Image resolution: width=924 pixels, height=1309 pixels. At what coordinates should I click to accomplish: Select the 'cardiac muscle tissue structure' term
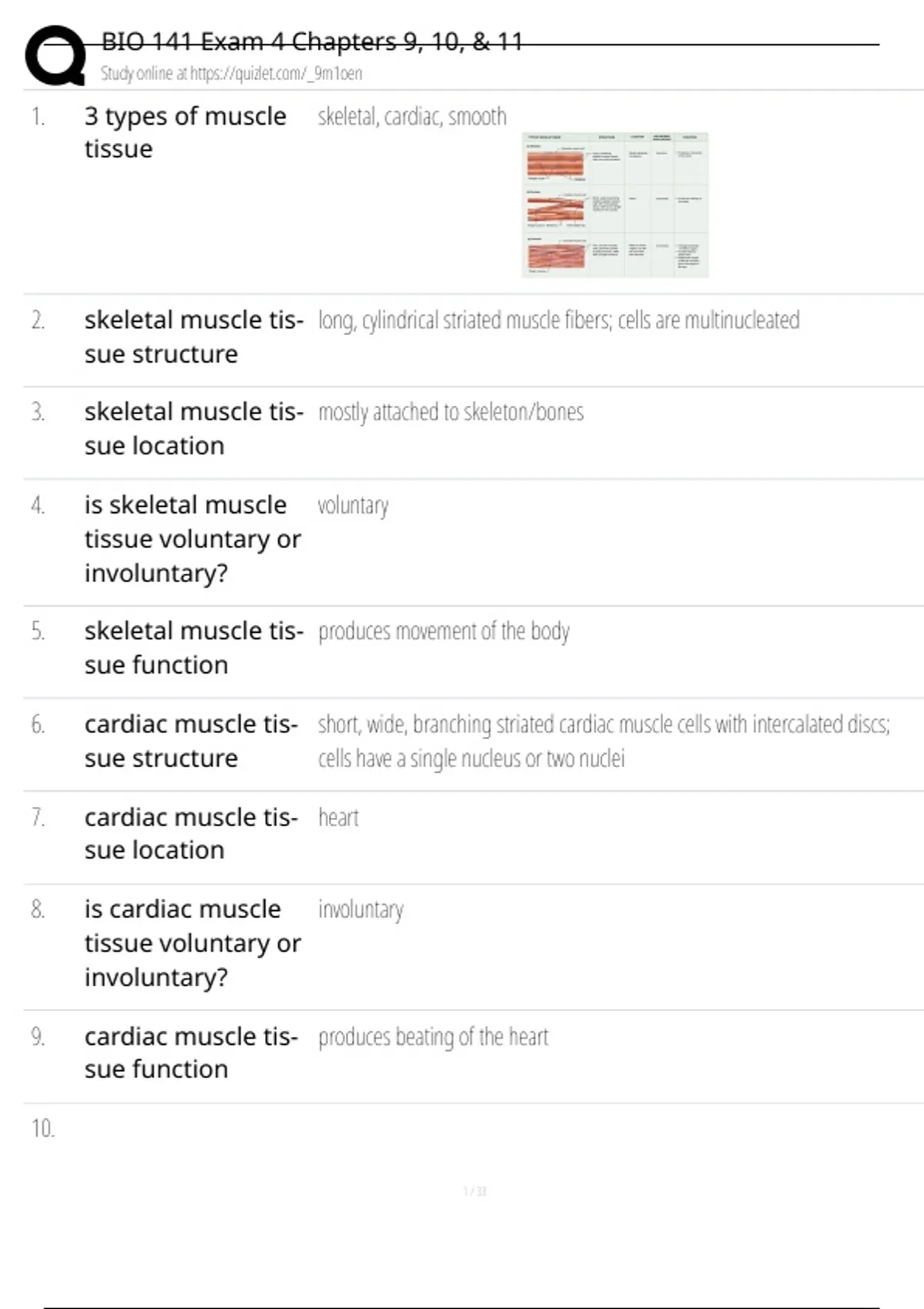tap(190, 741)
